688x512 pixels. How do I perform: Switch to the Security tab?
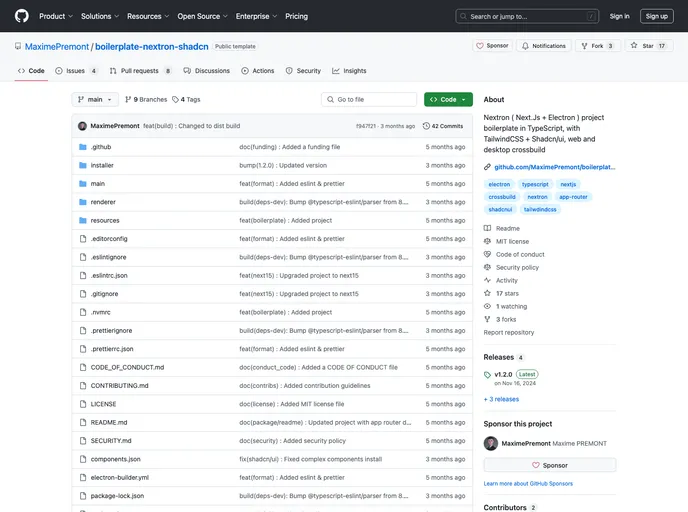303,71
